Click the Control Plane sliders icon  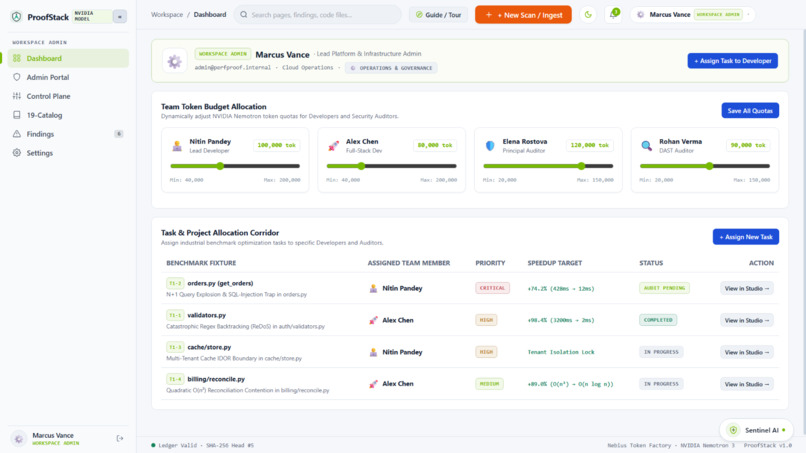click(x=17, y=96)
